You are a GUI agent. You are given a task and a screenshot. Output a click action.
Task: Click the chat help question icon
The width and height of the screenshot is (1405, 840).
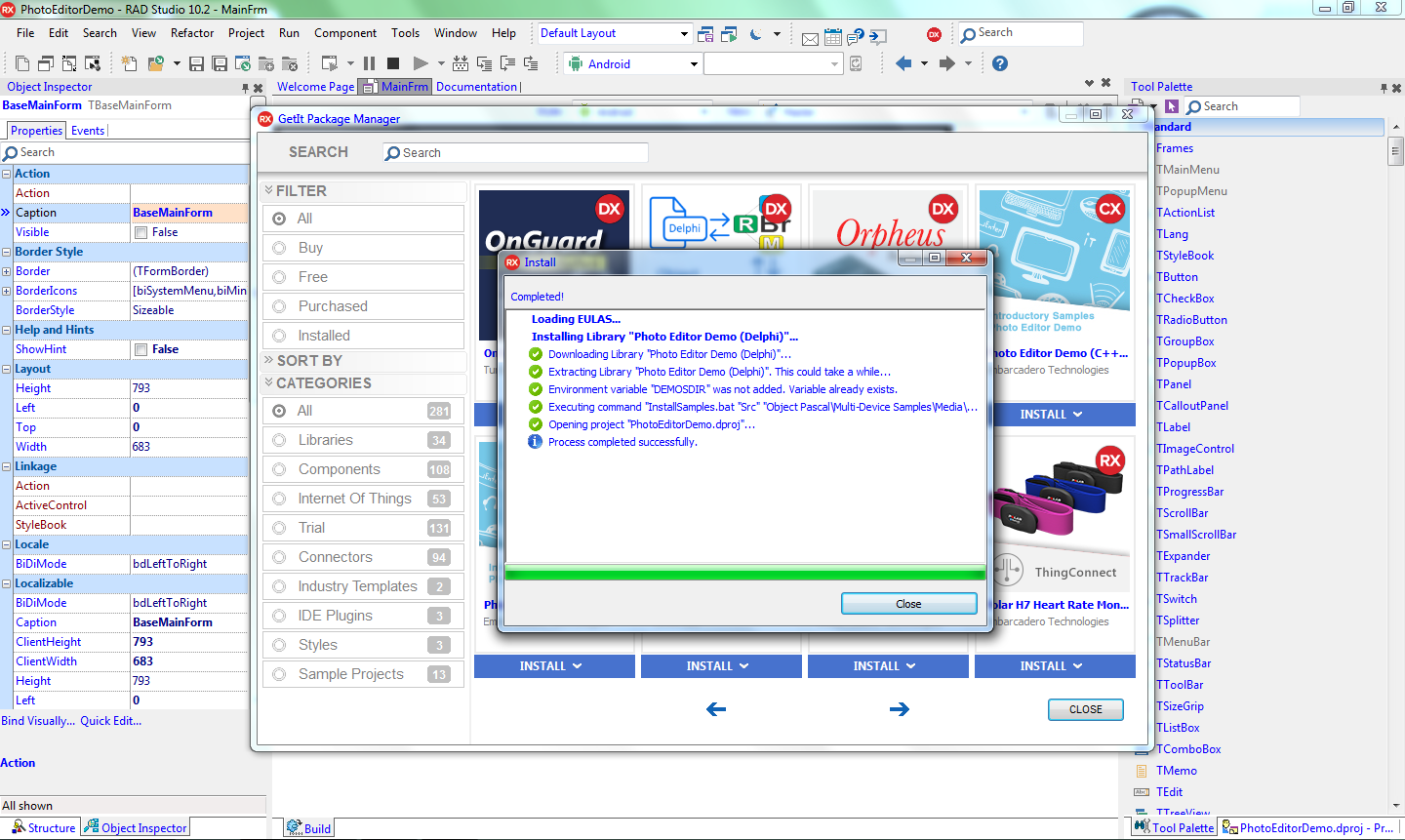tap(856, 38)
